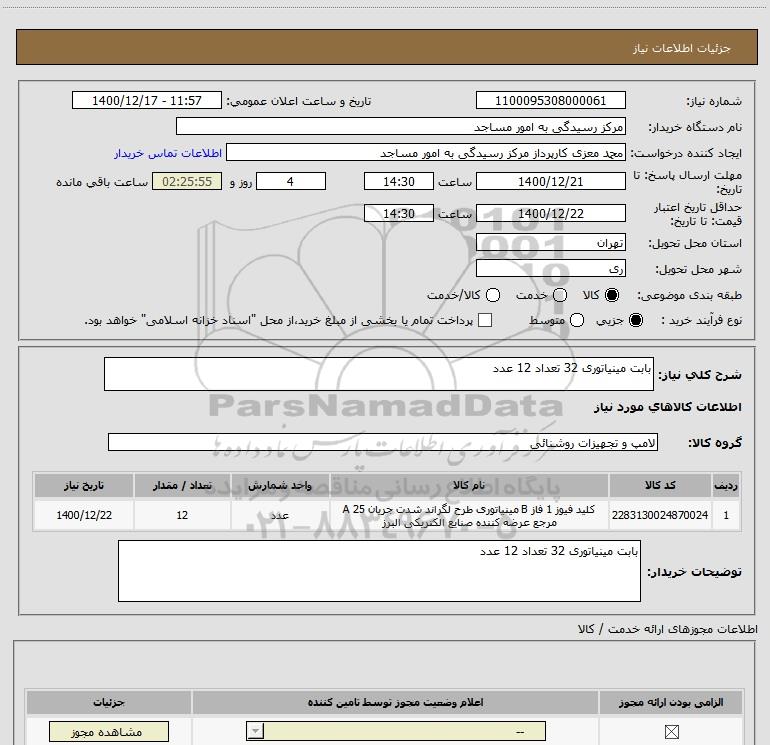The height and width of the screenshot is (745, 770).
Task: Click the delivery province field تهران
Action: tap(550, 243)
